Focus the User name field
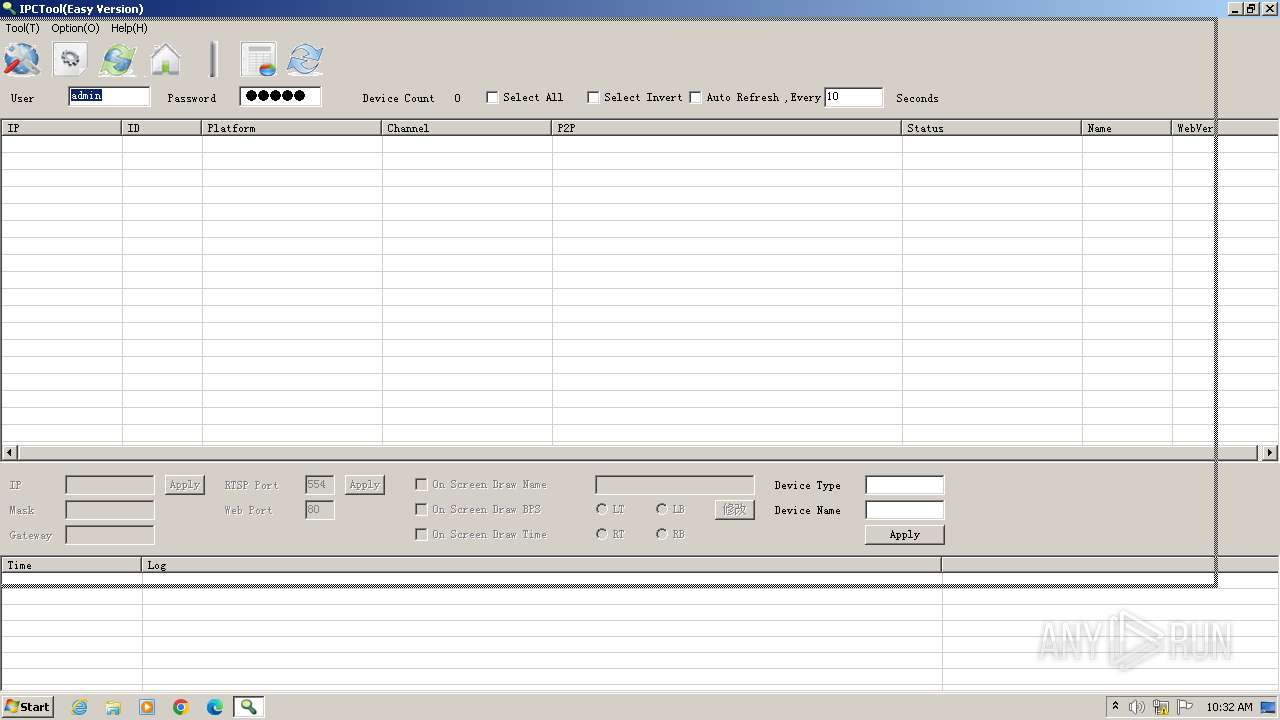The width and height of the screenshot is (1280, 720). 109,96
